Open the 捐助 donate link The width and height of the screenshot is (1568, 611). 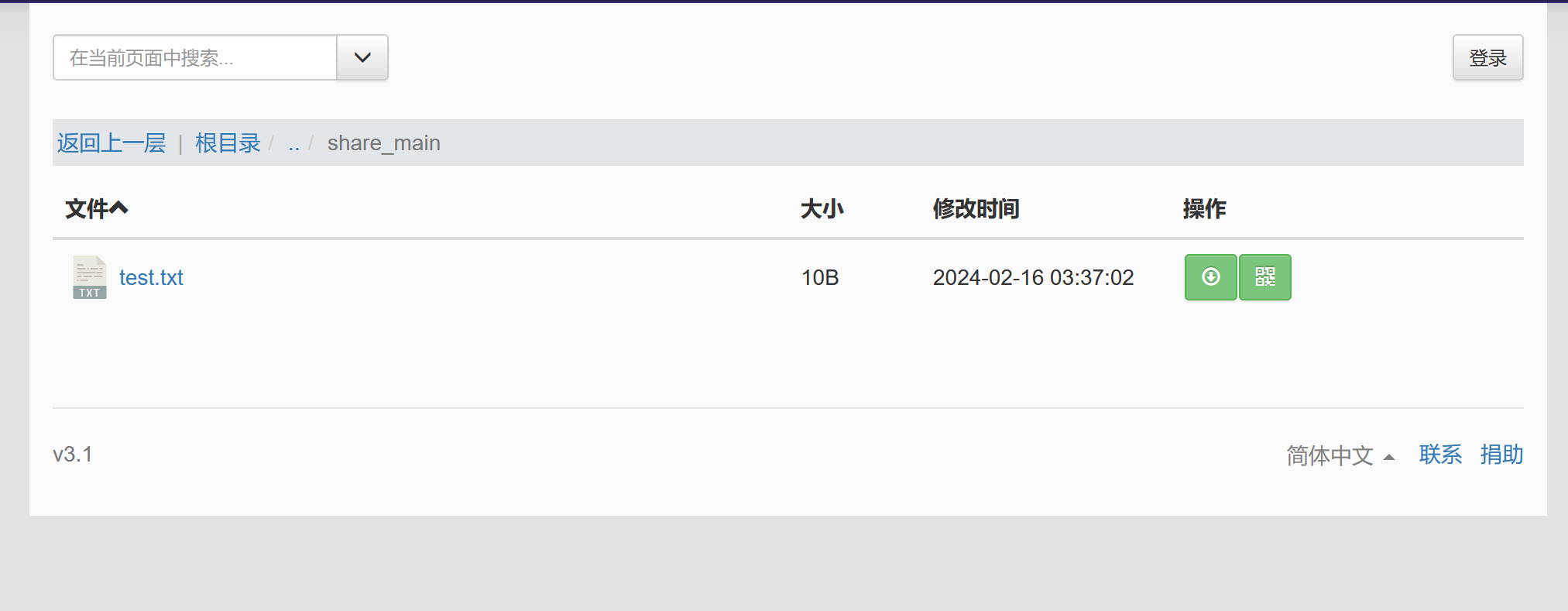click(1501, 455)
